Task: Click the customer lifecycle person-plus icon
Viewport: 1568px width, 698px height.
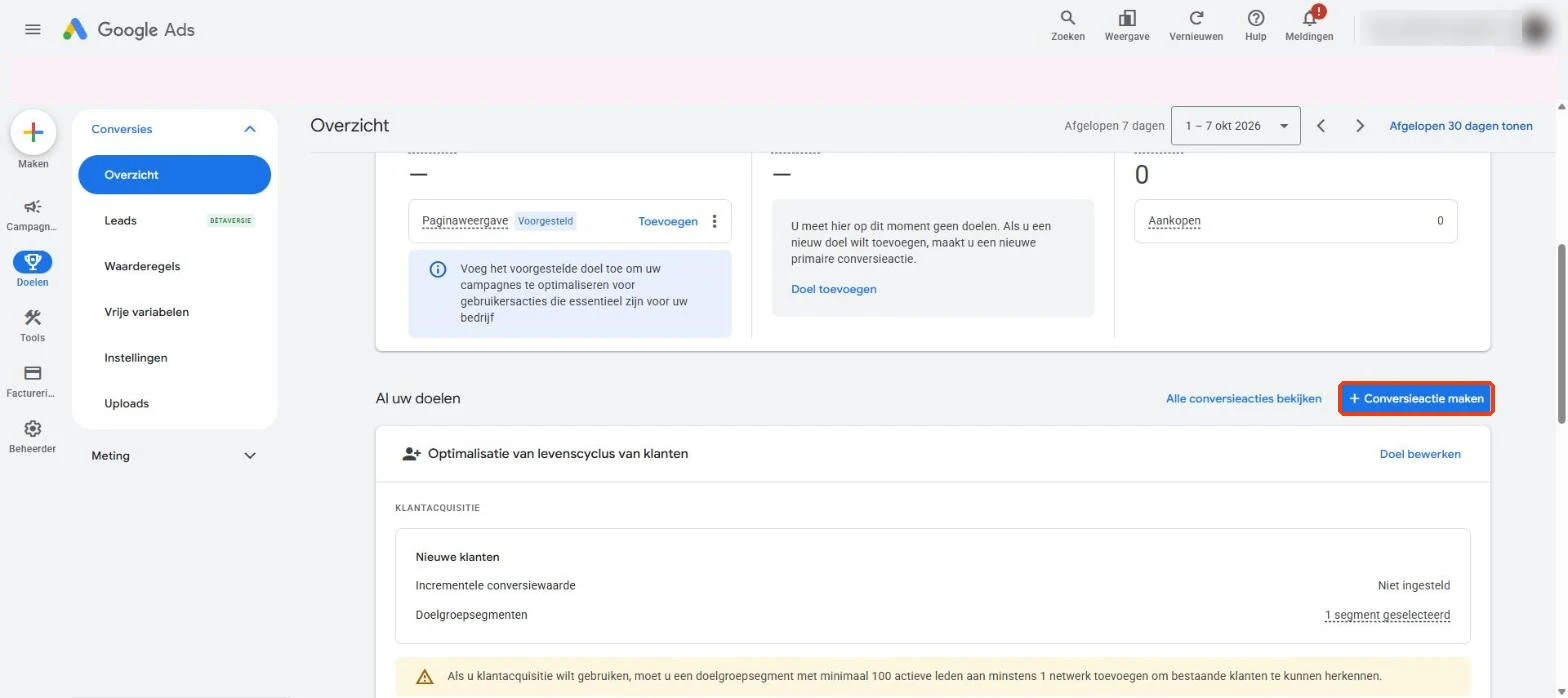Action: (411, 454)
